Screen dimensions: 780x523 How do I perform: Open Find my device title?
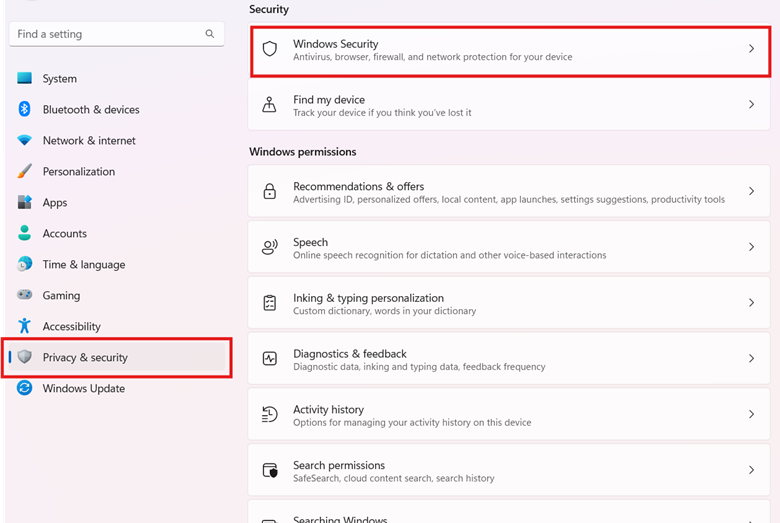[329, 100]
